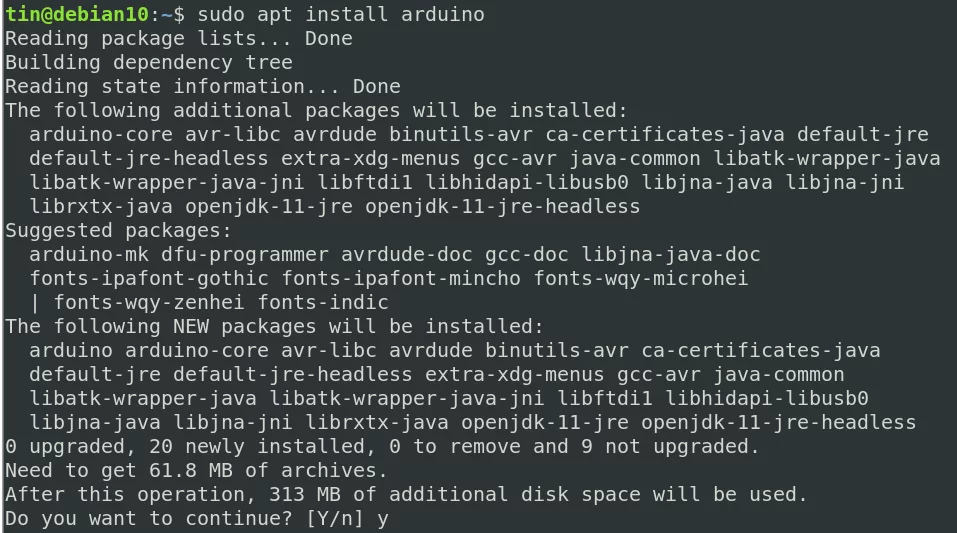Click the 'Building dependency tree' line
957x533 pixels.
pos(149,62)
